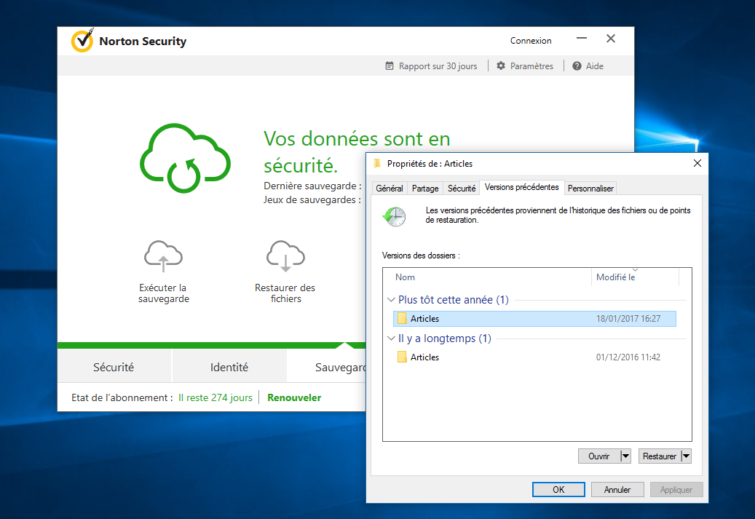Minimize the Norton Security window
This screenshot has width=755, height=519.
pyautogui.click(x=582, y=38)
